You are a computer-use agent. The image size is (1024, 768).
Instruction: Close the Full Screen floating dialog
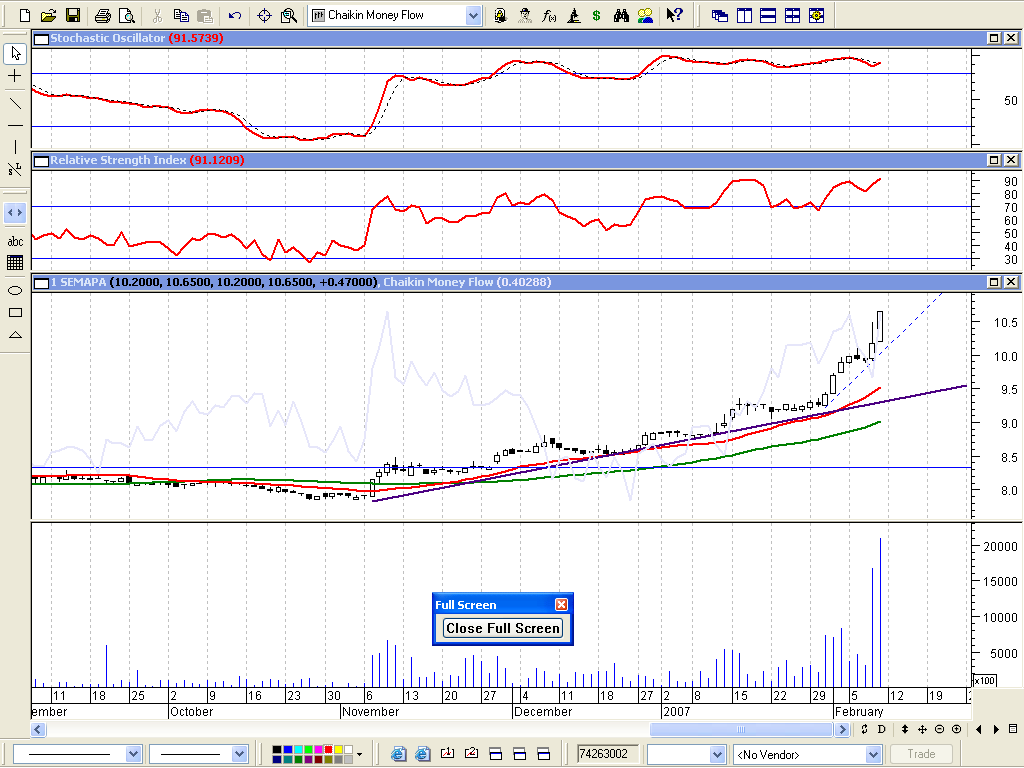click(561, 605)
